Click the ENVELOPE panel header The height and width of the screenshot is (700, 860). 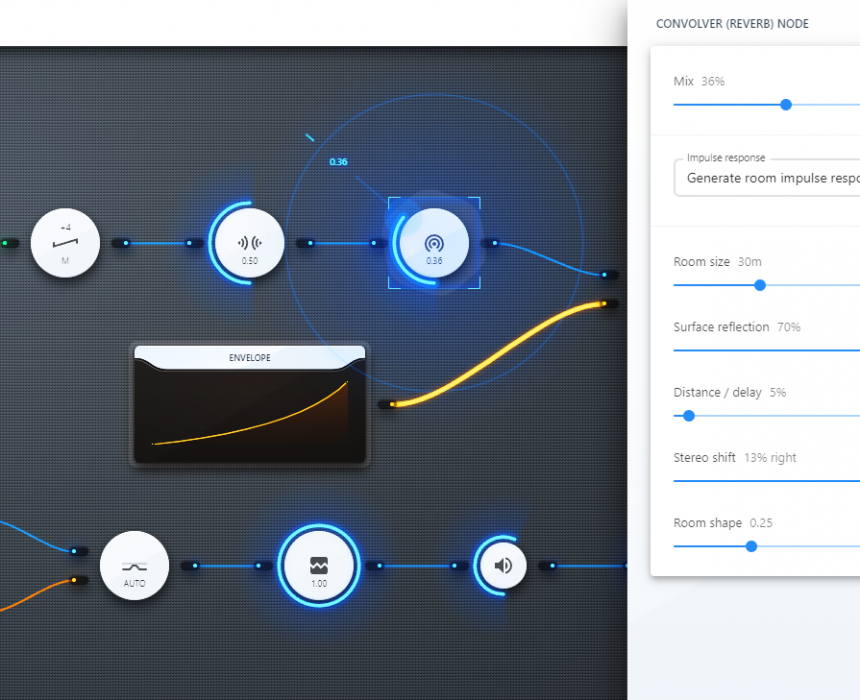248,357
